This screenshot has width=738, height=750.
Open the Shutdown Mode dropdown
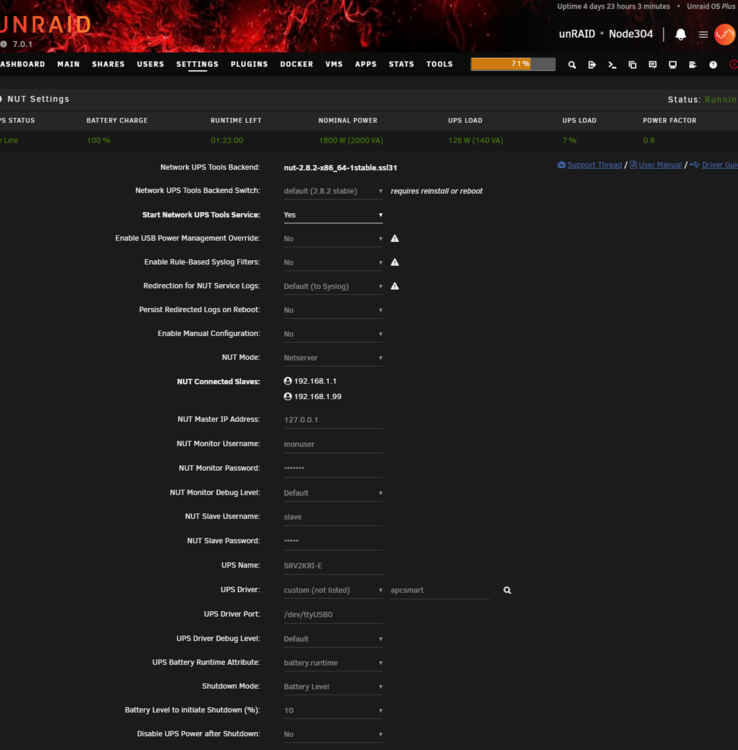pos(333,687)
